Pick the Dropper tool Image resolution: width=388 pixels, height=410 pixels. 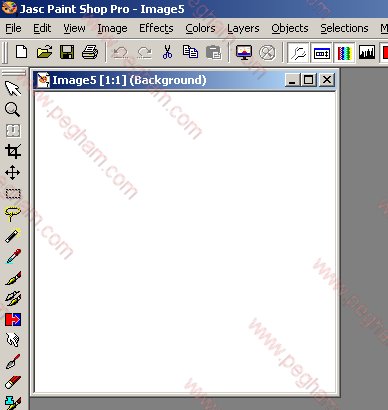13,256
